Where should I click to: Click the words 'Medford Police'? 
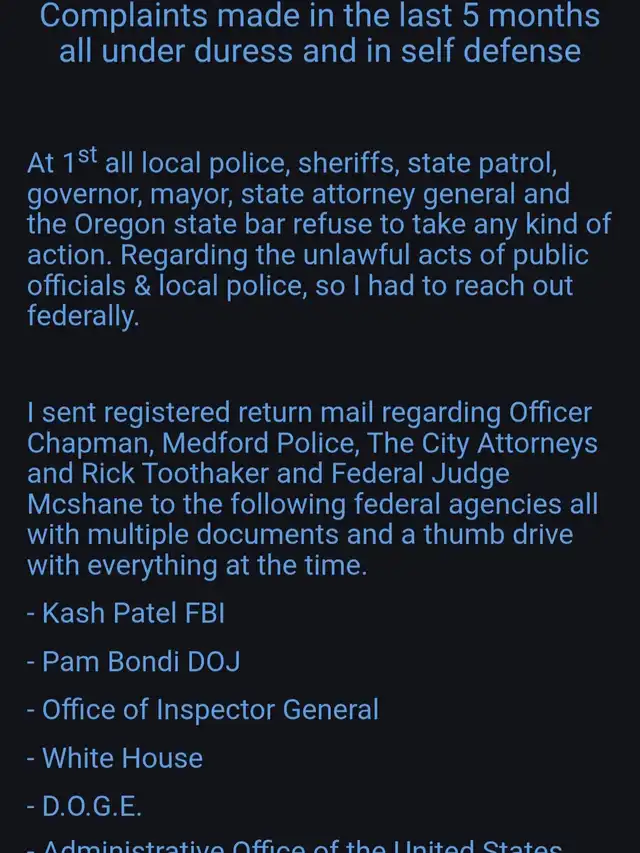(260, 443)
